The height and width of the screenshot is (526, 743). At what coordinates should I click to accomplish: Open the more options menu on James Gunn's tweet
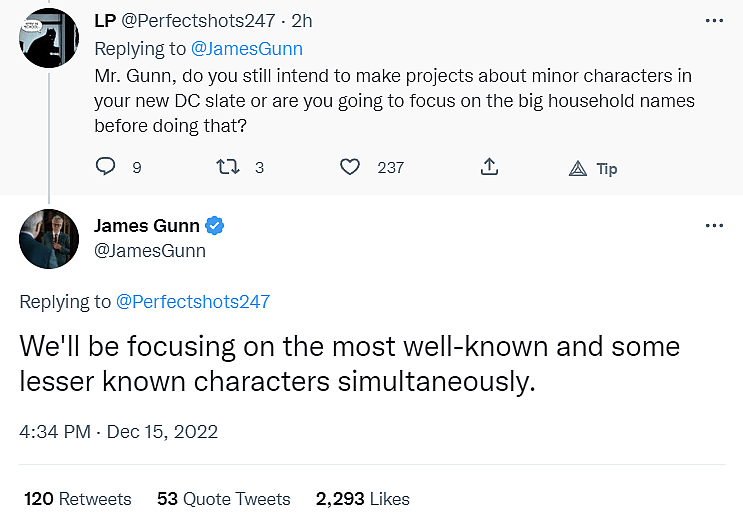point(714,226)
